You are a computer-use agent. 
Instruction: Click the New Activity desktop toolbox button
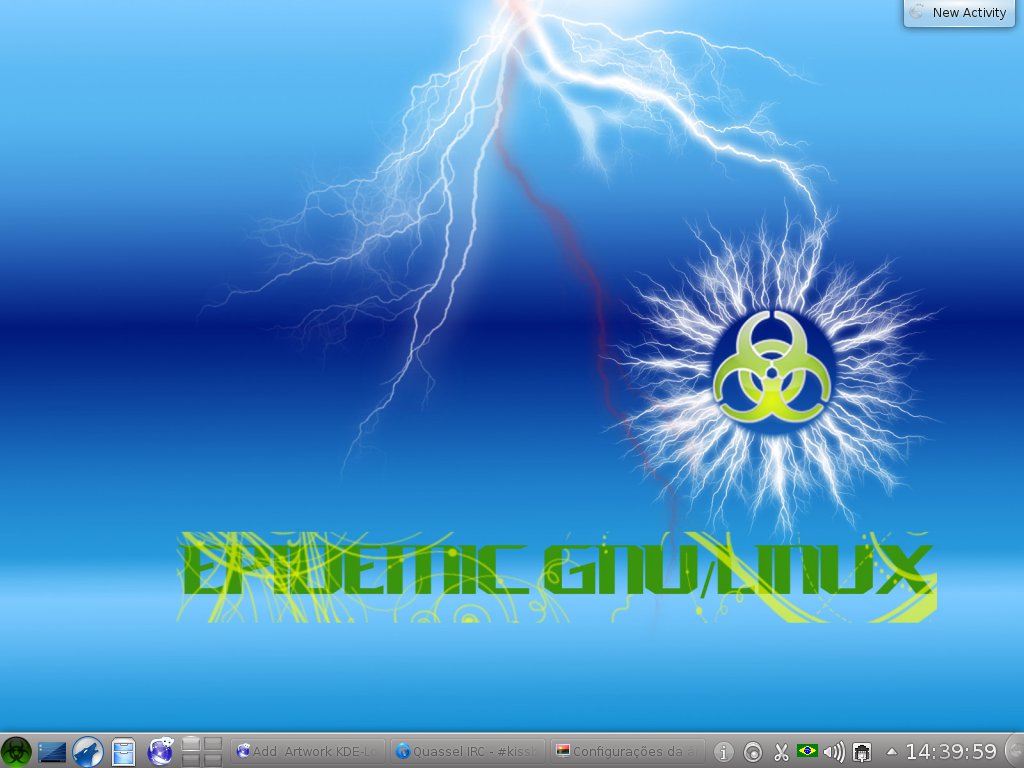coord(959,12)
